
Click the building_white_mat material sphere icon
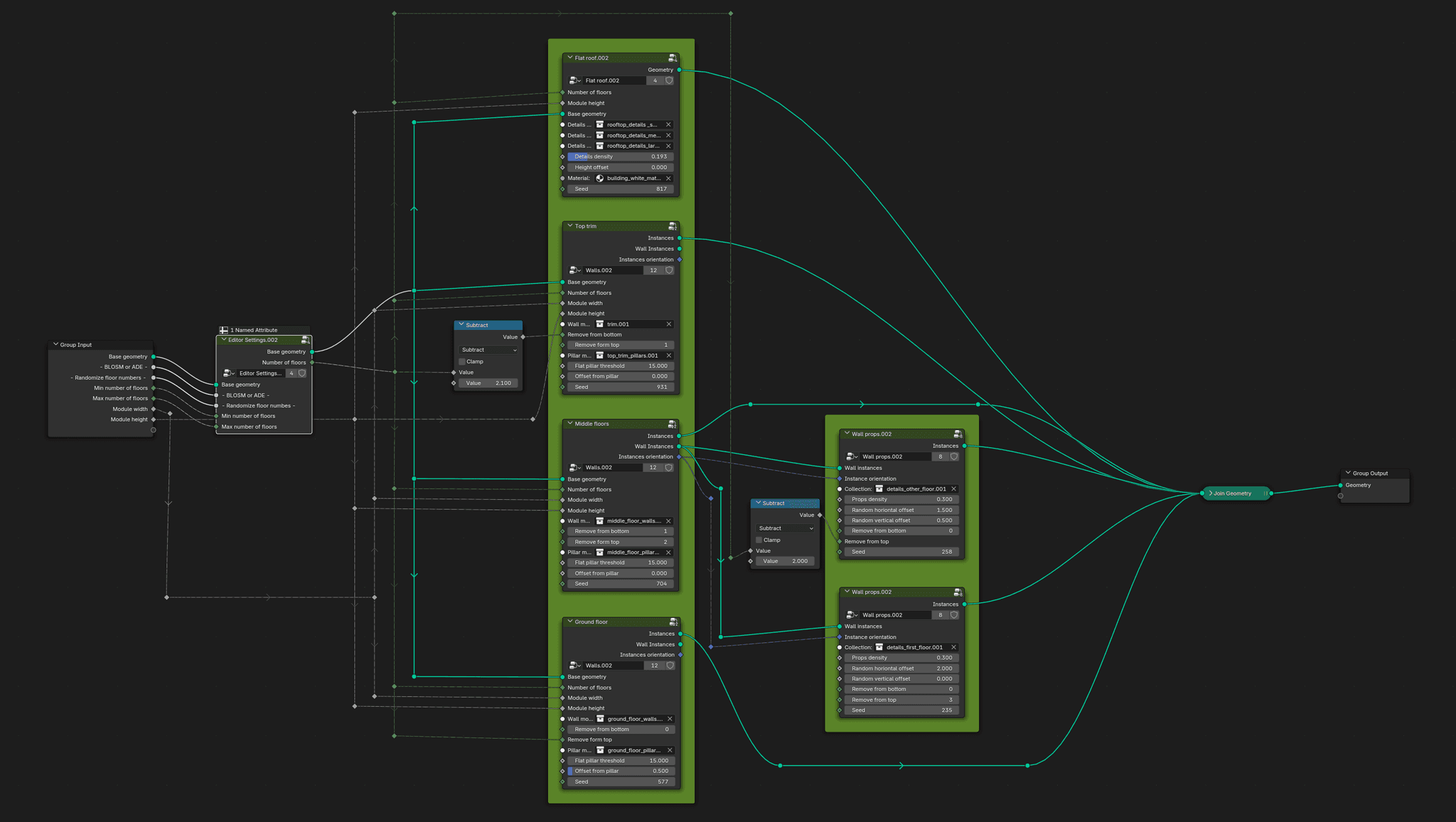tap(600, 178)
